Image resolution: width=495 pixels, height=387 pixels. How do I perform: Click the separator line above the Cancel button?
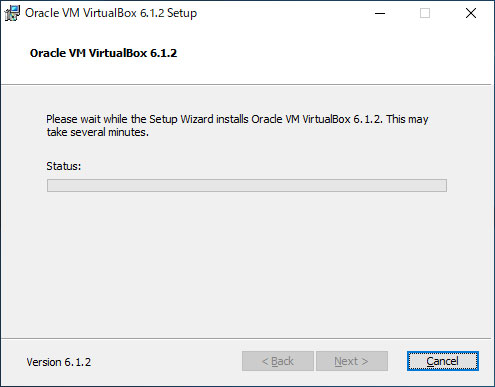(246, 338)
